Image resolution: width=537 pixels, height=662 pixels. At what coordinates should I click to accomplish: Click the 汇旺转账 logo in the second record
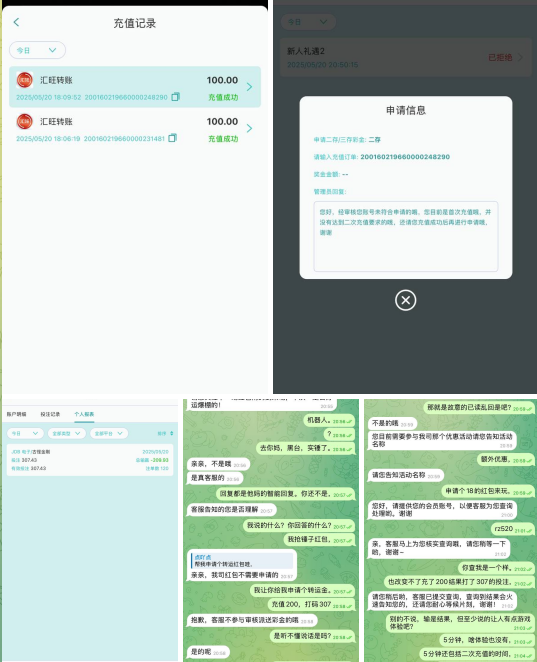pos(24,122)
